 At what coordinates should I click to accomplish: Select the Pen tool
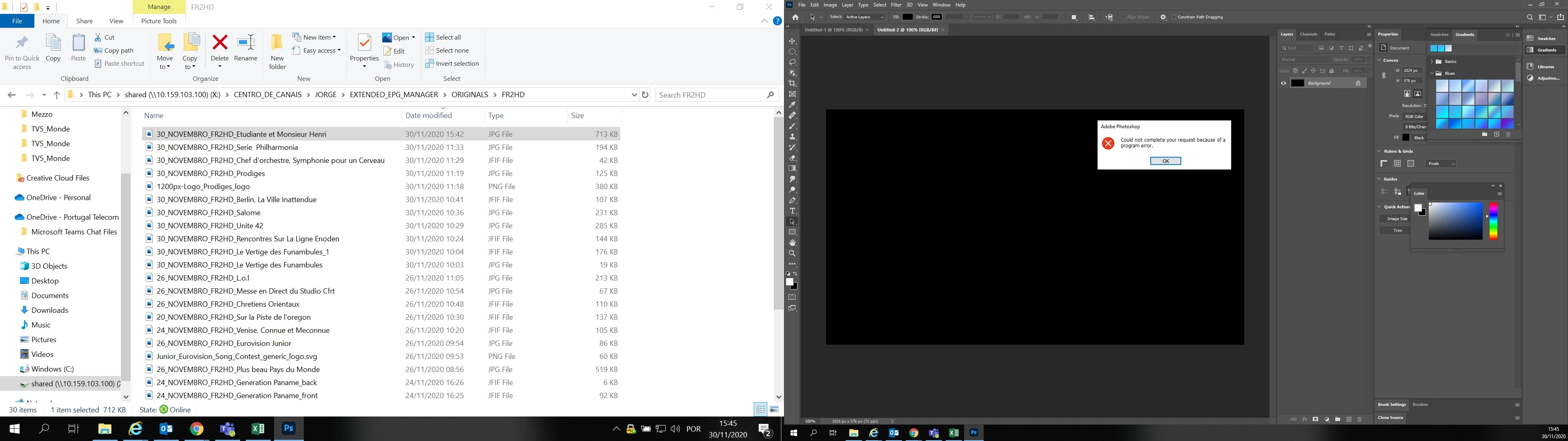792,200
